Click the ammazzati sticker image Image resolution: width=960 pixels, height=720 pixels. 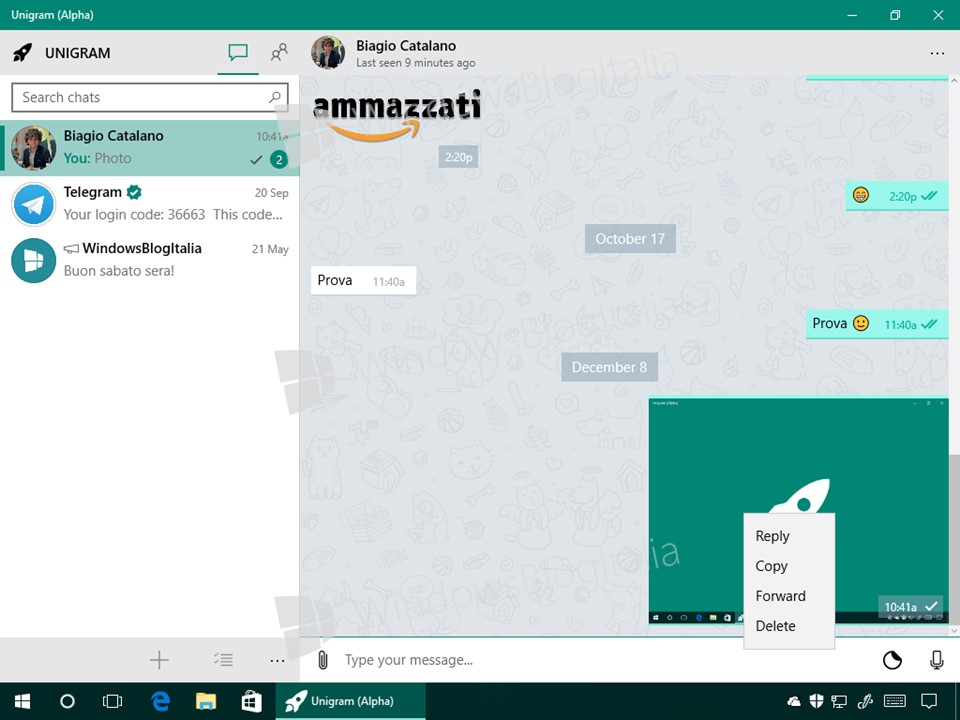click(x=397, y=115)
